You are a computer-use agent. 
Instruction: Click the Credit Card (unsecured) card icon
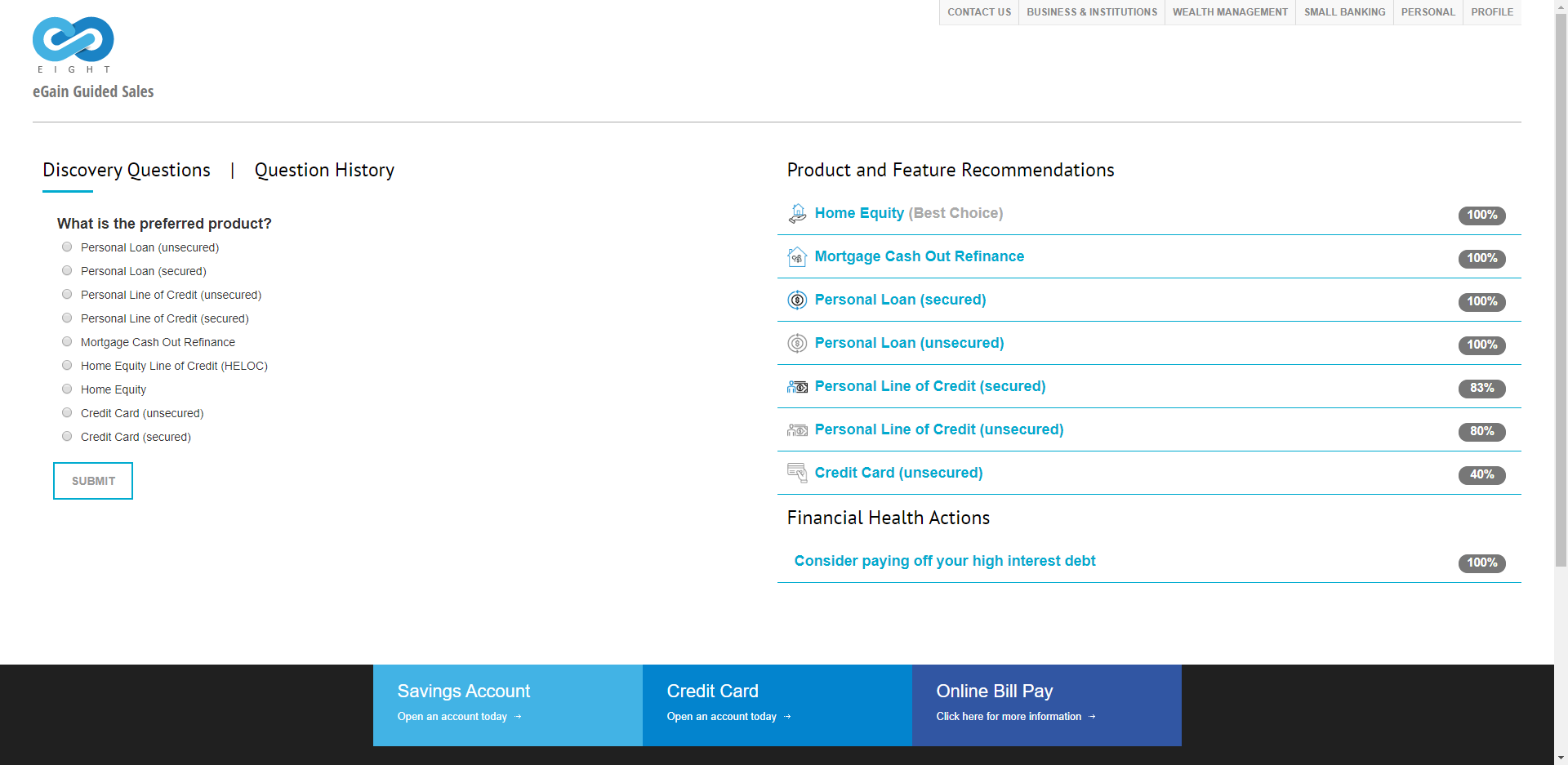(x=796, y=473)
